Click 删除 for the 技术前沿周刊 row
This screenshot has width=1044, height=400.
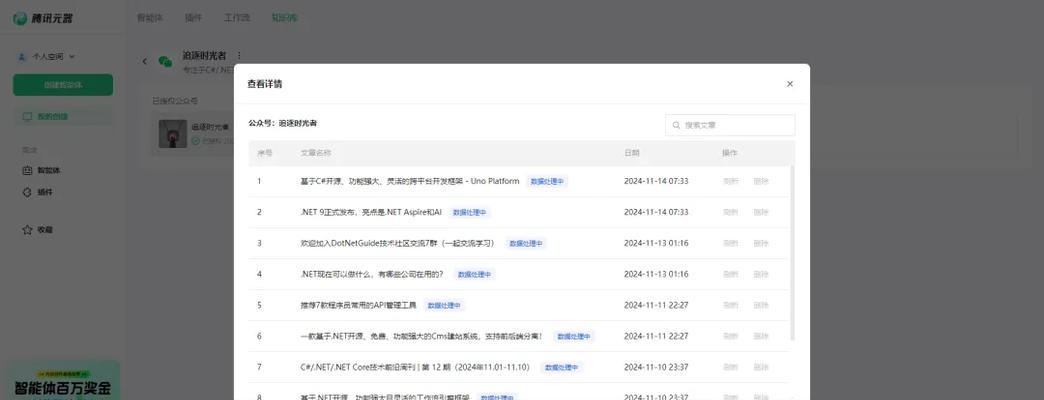[x=760, y=367]
